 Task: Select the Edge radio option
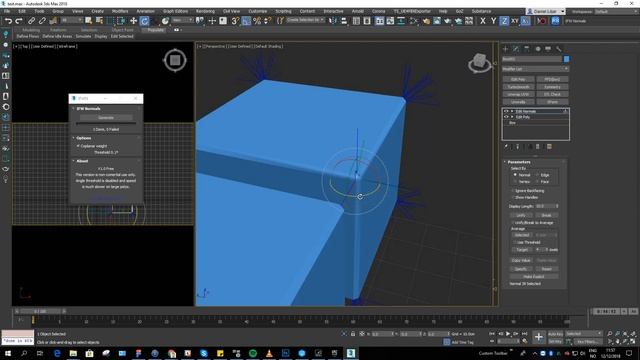click(538, 175)
